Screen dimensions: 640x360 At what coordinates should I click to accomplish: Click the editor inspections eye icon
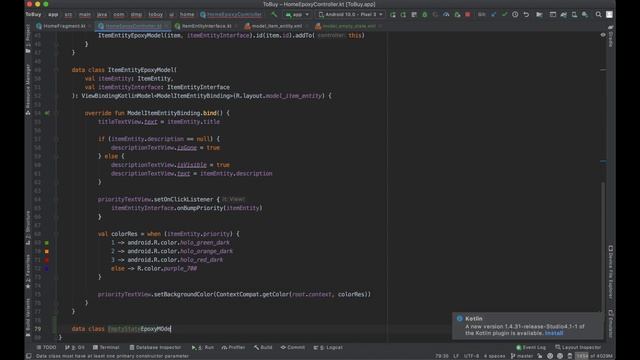click(603, 35)
